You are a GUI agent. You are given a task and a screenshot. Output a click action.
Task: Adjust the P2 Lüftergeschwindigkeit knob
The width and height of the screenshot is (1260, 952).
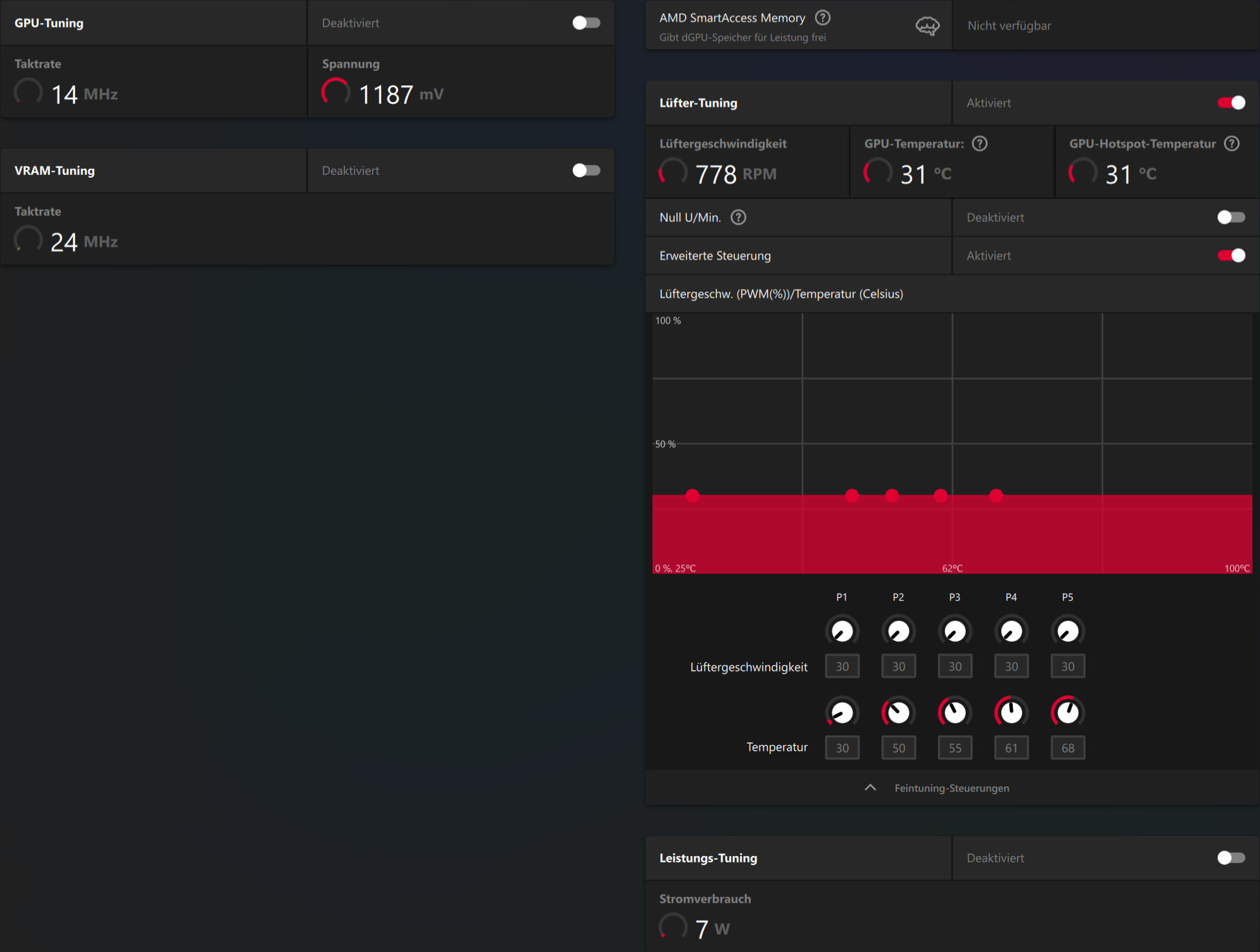[898, 631]
